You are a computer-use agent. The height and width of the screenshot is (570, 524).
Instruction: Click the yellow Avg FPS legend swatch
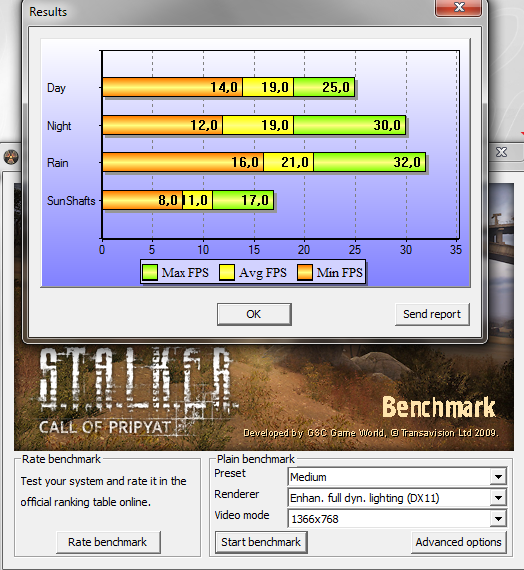[227, 272]
